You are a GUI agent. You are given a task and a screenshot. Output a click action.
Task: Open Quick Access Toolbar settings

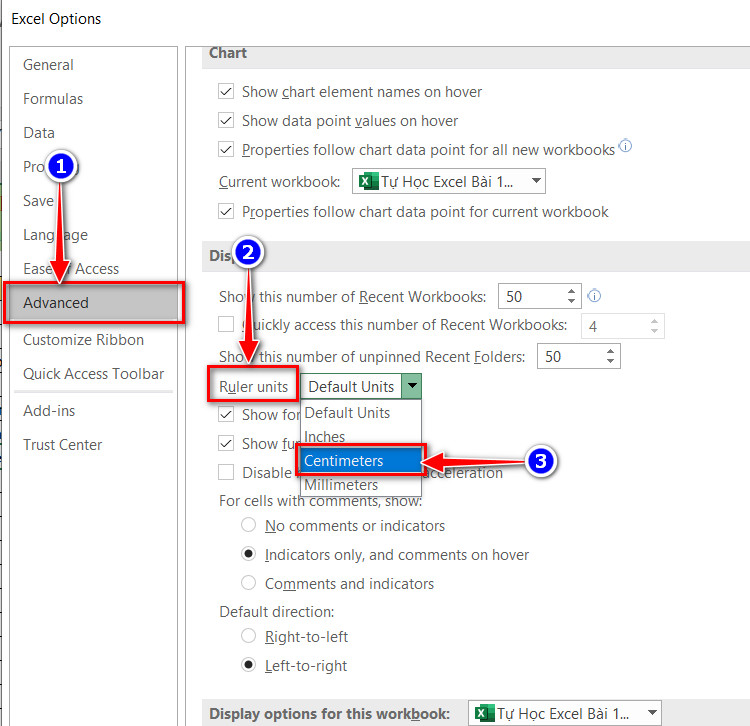coord(93,374)
